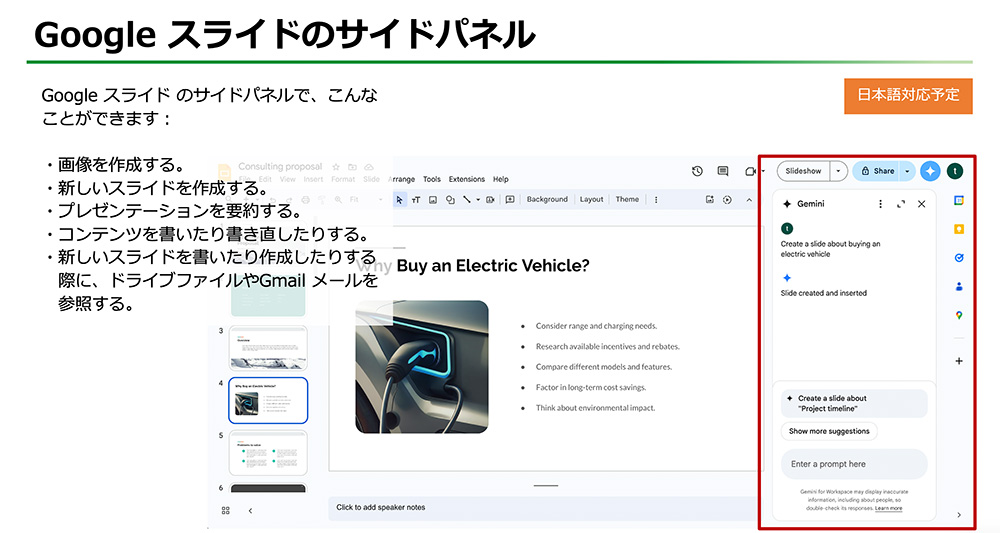Open the comments history icon
Image resolution: width=1000 pixels, height=533 pixels.
[723, 171]
